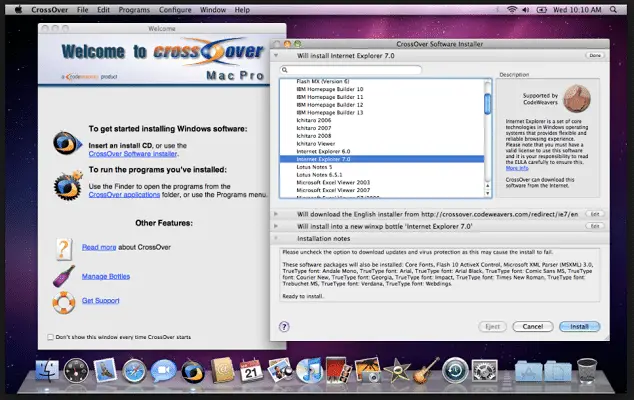Click the software list scroll down arrow
Viewport: 634px width, 400px height.
coord(488,193)
